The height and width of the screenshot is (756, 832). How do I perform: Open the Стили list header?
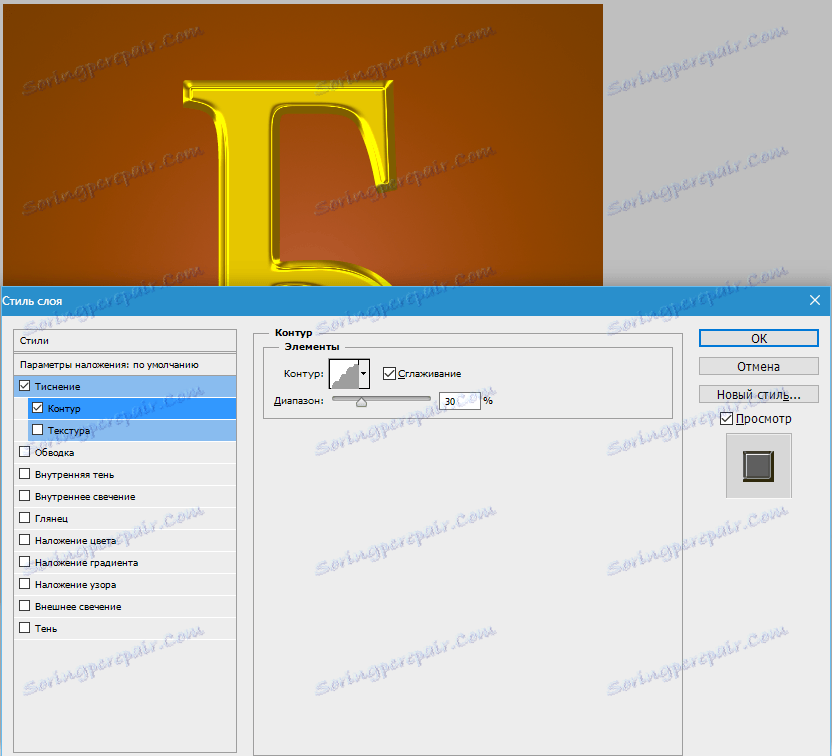tap(125, 341)
